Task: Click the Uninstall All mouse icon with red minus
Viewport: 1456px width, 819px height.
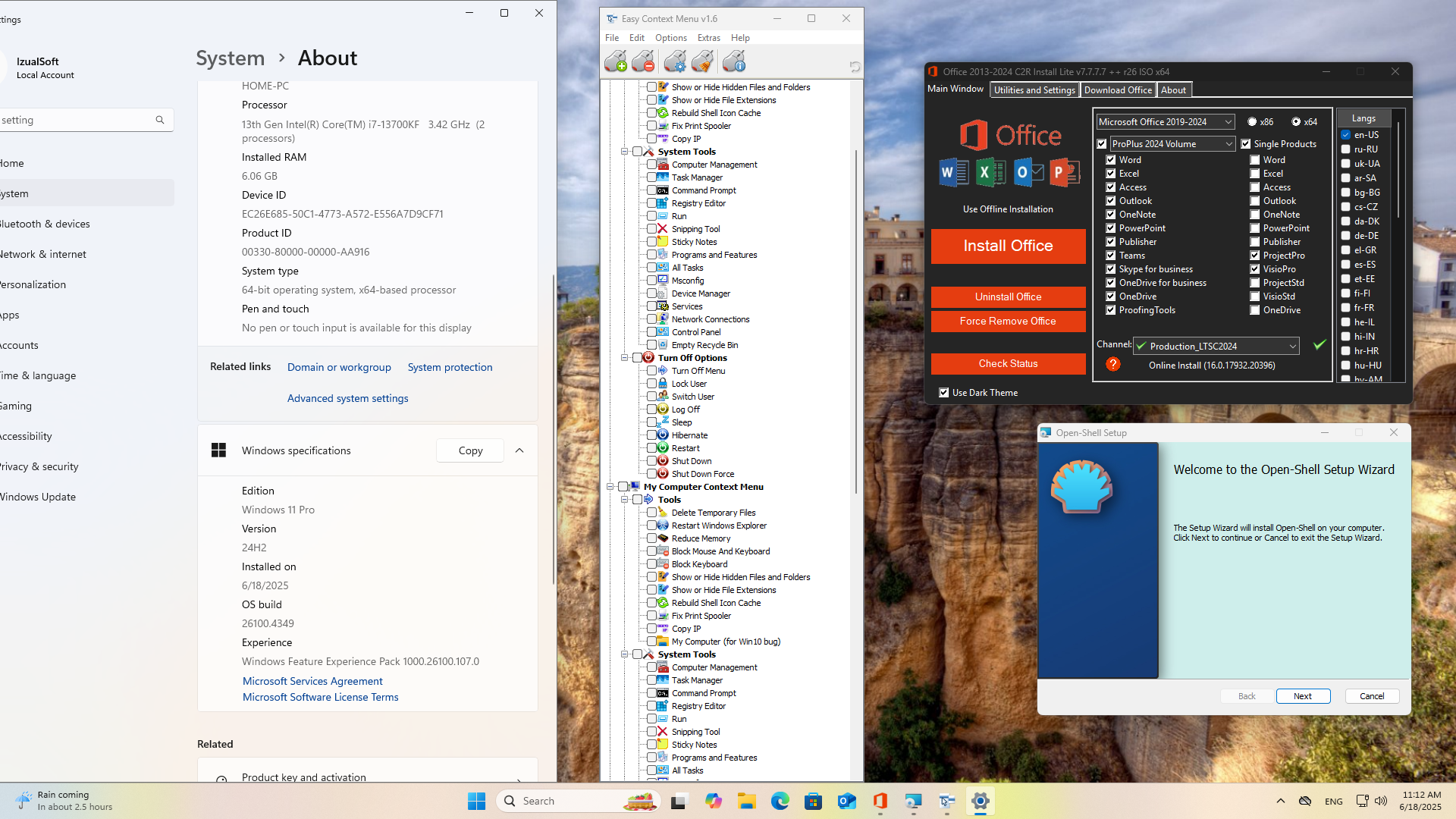Action: (x=643, y=61)
